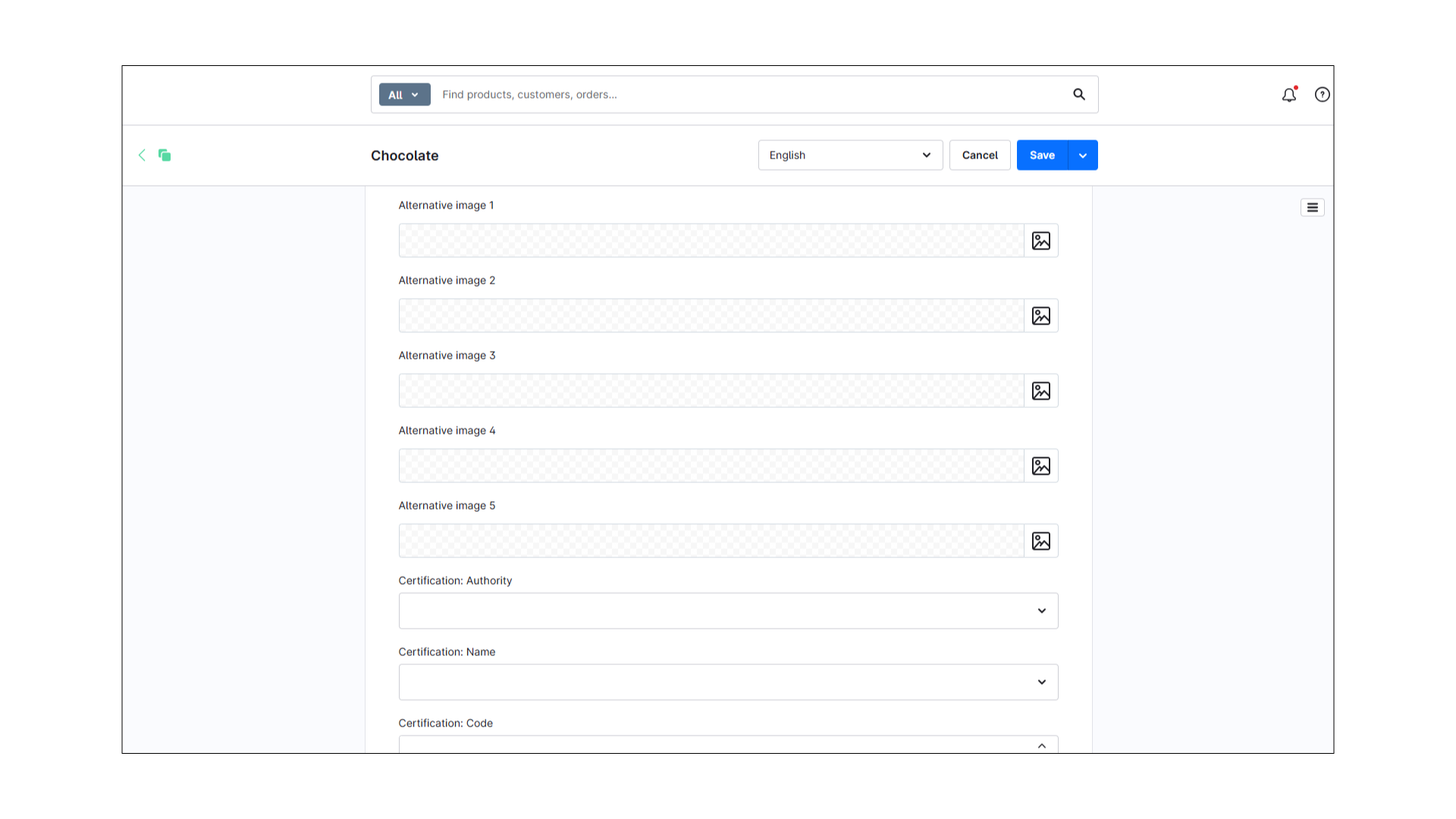
Task: Open the notifications bell
Action: (x=1288, y=95)
